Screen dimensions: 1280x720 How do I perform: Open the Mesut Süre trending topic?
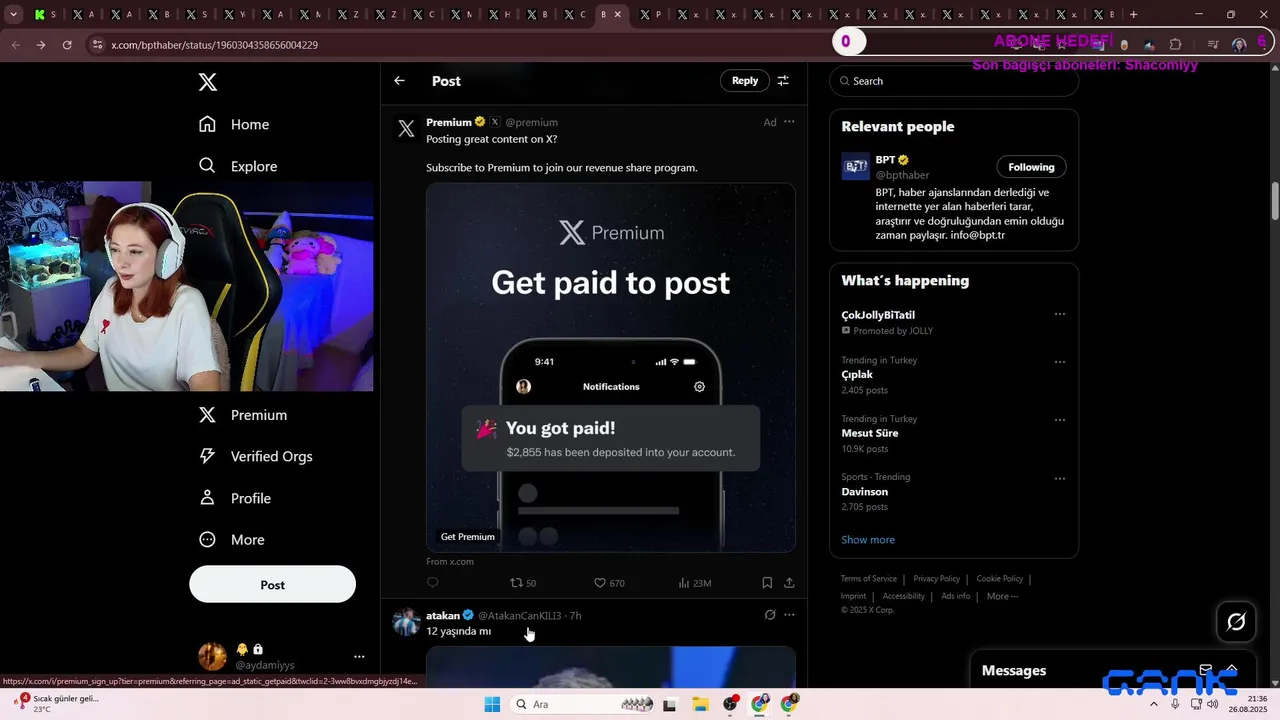click(870, 433)
